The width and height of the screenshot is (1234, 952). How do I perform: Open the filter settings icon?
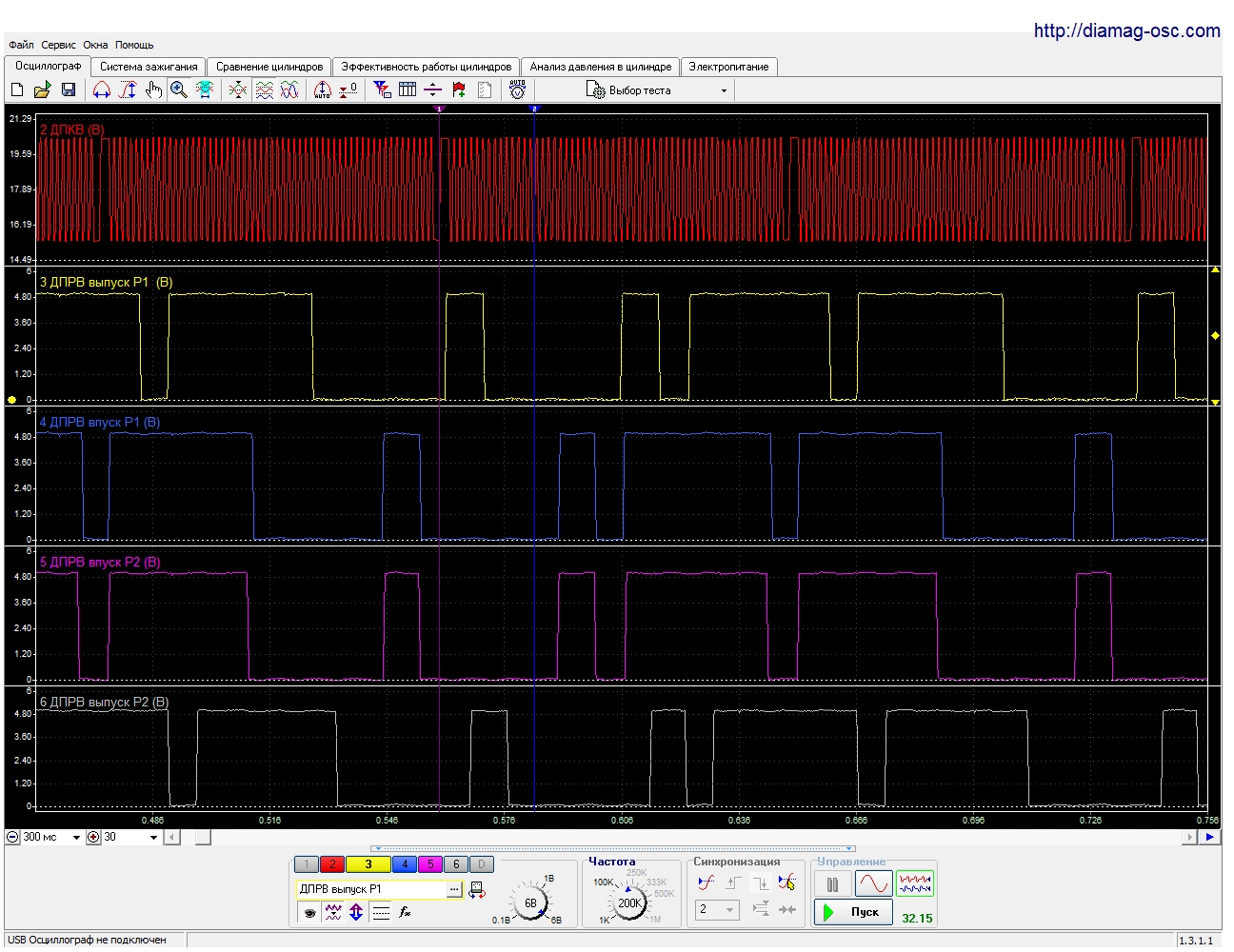point(382,89)
